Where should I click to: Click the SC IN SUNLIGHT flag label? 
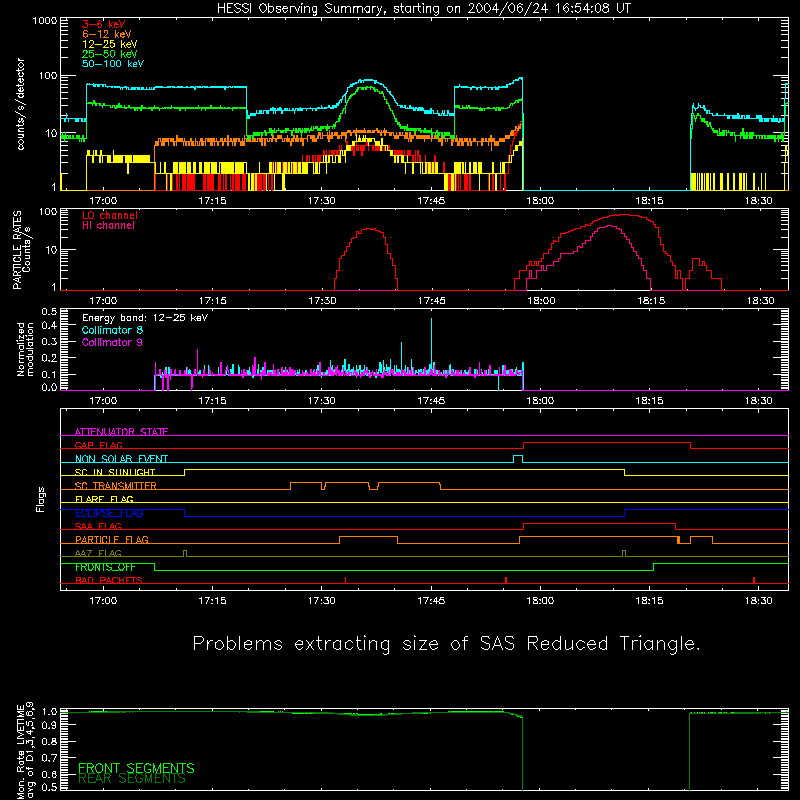click(115, 472)
